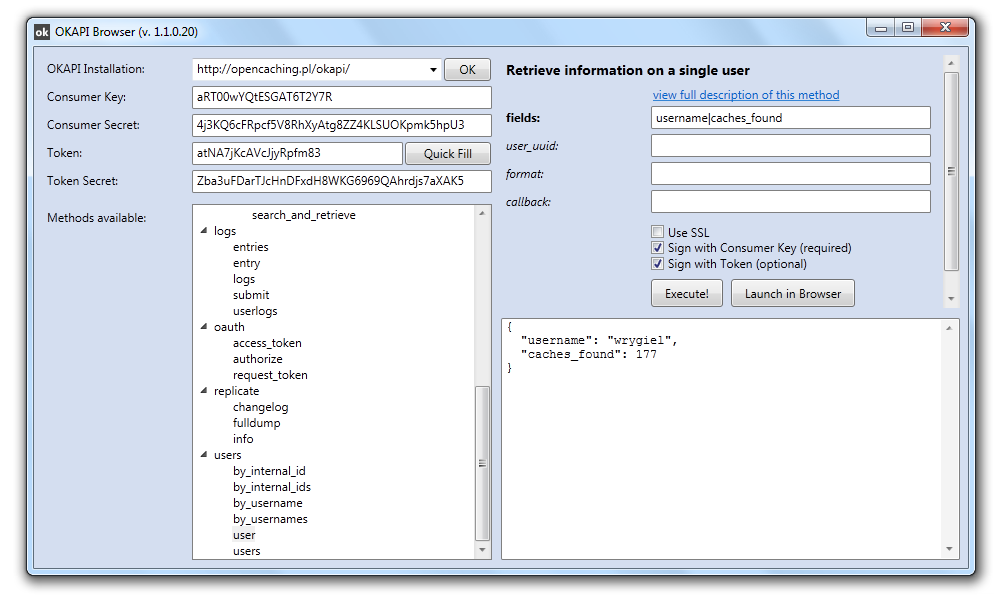The image size is (1008, 601).
Task: Click inside the JSON result output area
Action: (x=721, y=439)
